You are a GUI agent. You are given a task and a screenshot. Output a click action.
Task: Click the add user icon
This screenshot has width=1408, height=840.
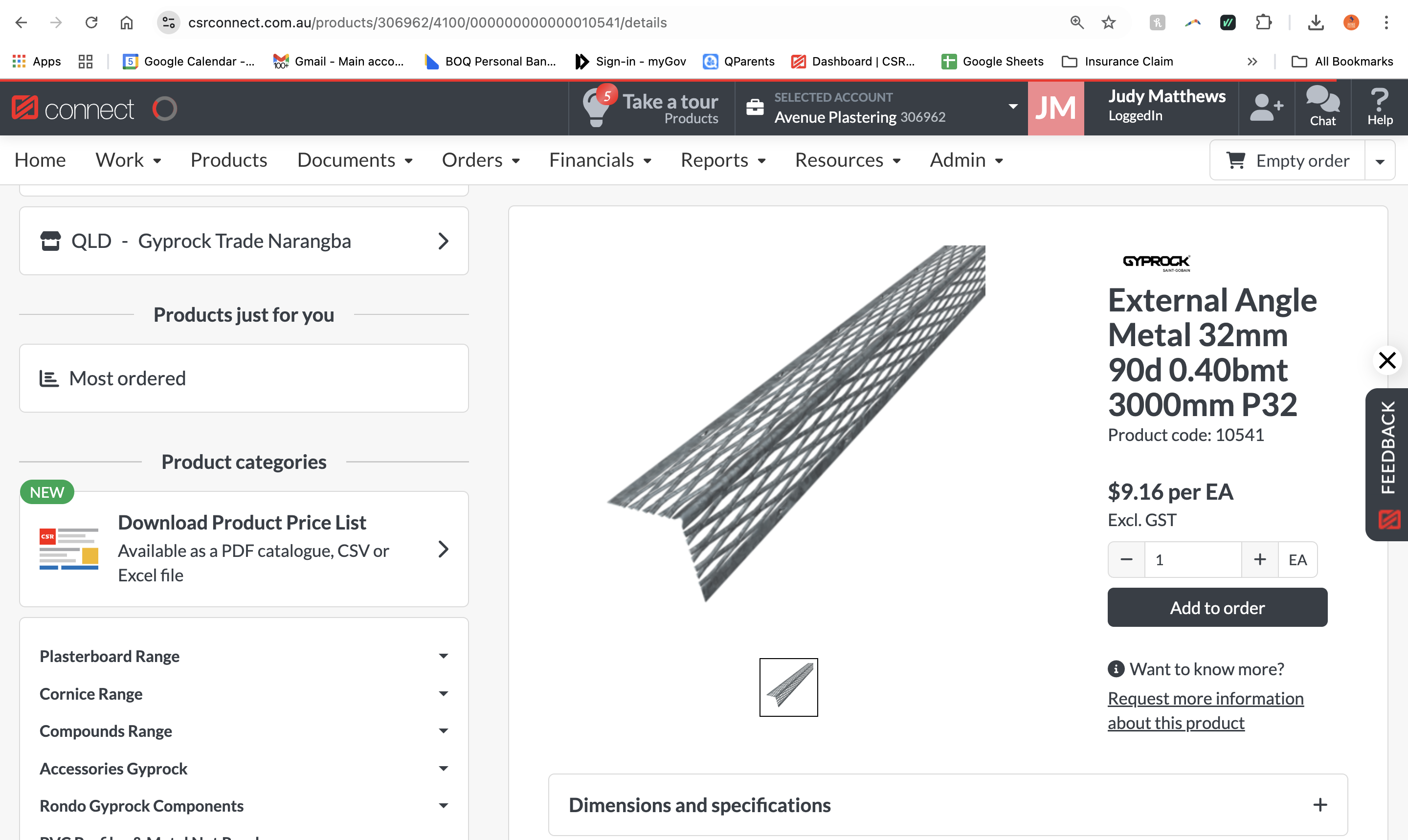click(x=1267, y=108)
